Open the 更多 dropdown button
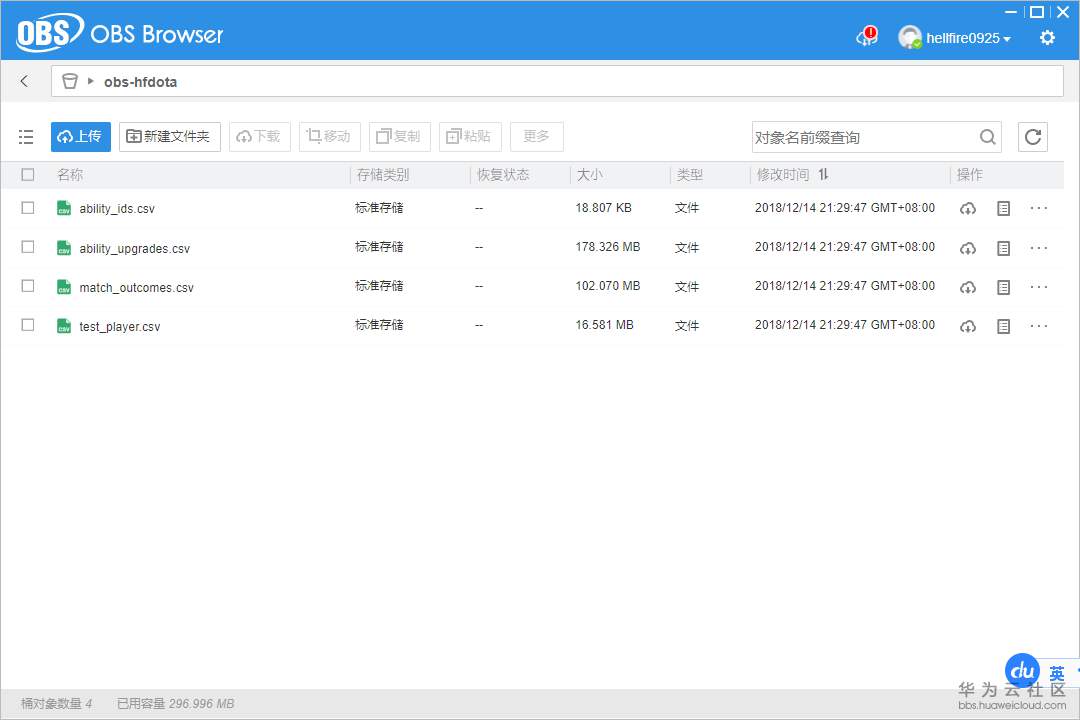1080x720 pixels. click(537, 136)
